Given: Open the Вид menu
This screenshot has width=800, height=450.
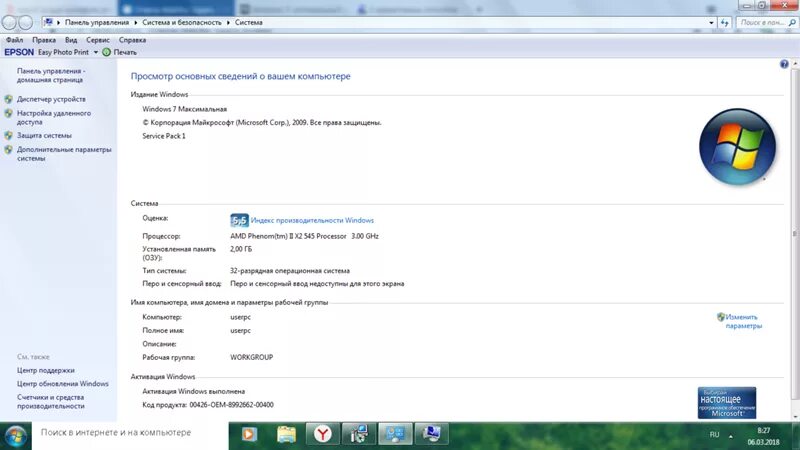Looking at the screenshot, I should click(71, 40).
